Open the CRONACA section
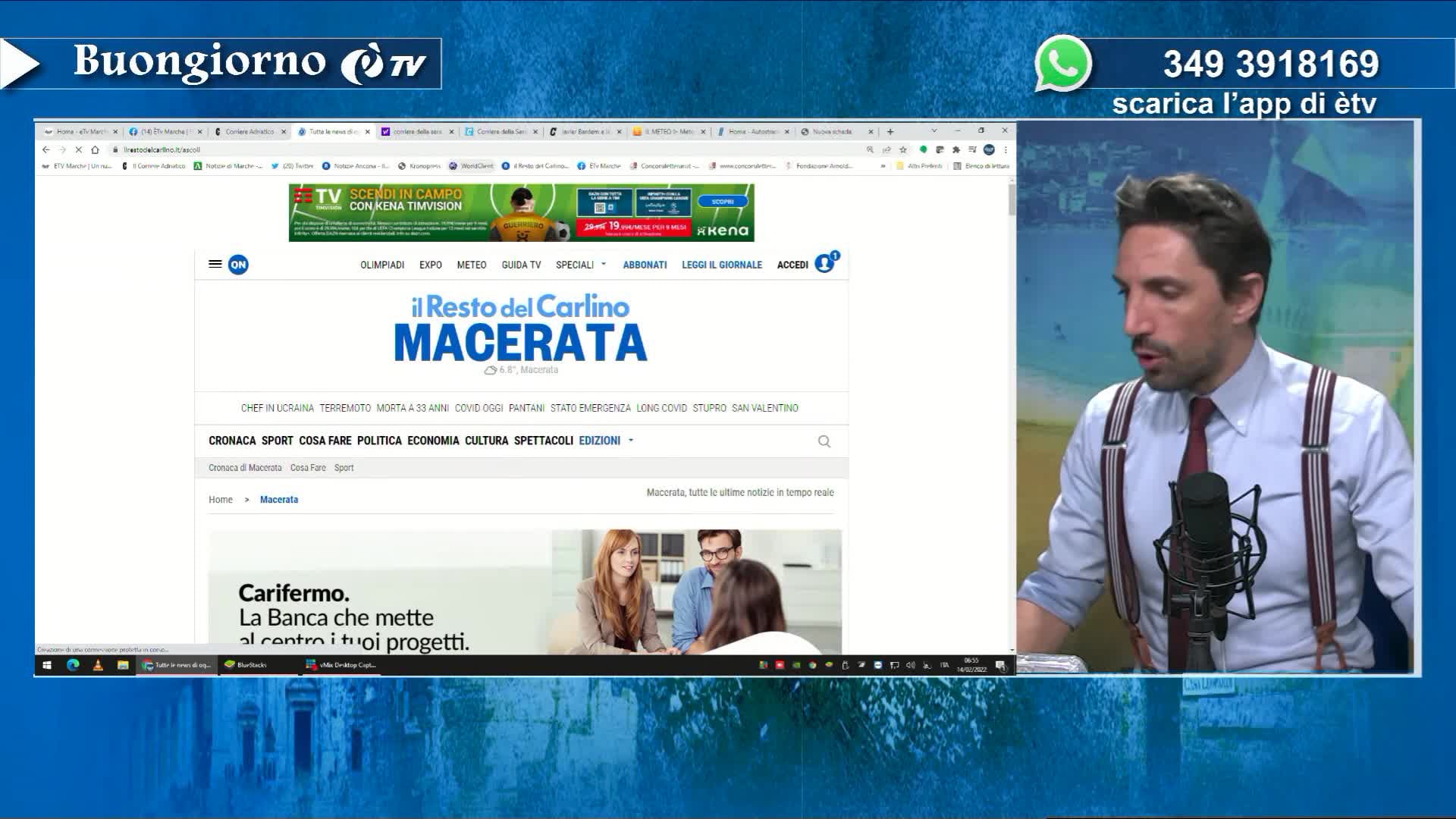This screenshot has height=819, width=1456. (x=232, y=441)
